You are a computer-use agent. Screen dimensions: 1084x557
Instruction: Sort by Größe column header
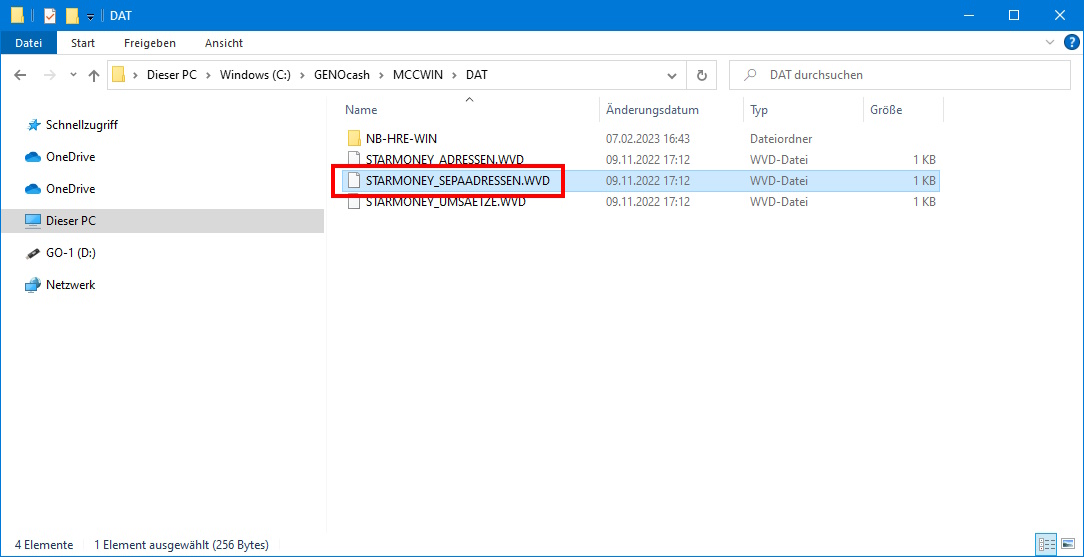pyautogui.click(x=886, y=110)
